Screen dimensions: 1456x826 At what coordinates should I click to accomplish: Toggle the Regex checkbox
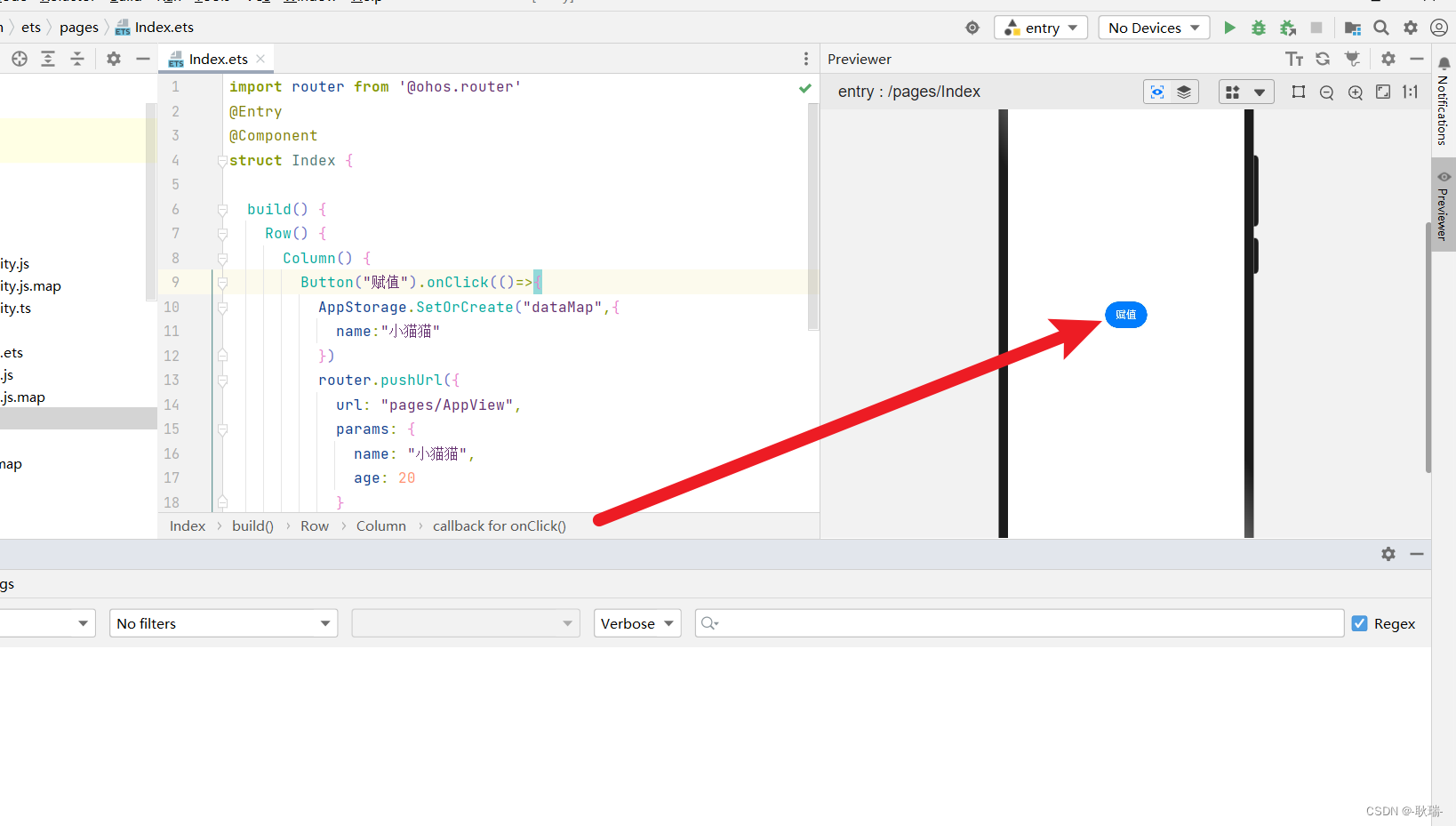click(x=1359, y=623)
